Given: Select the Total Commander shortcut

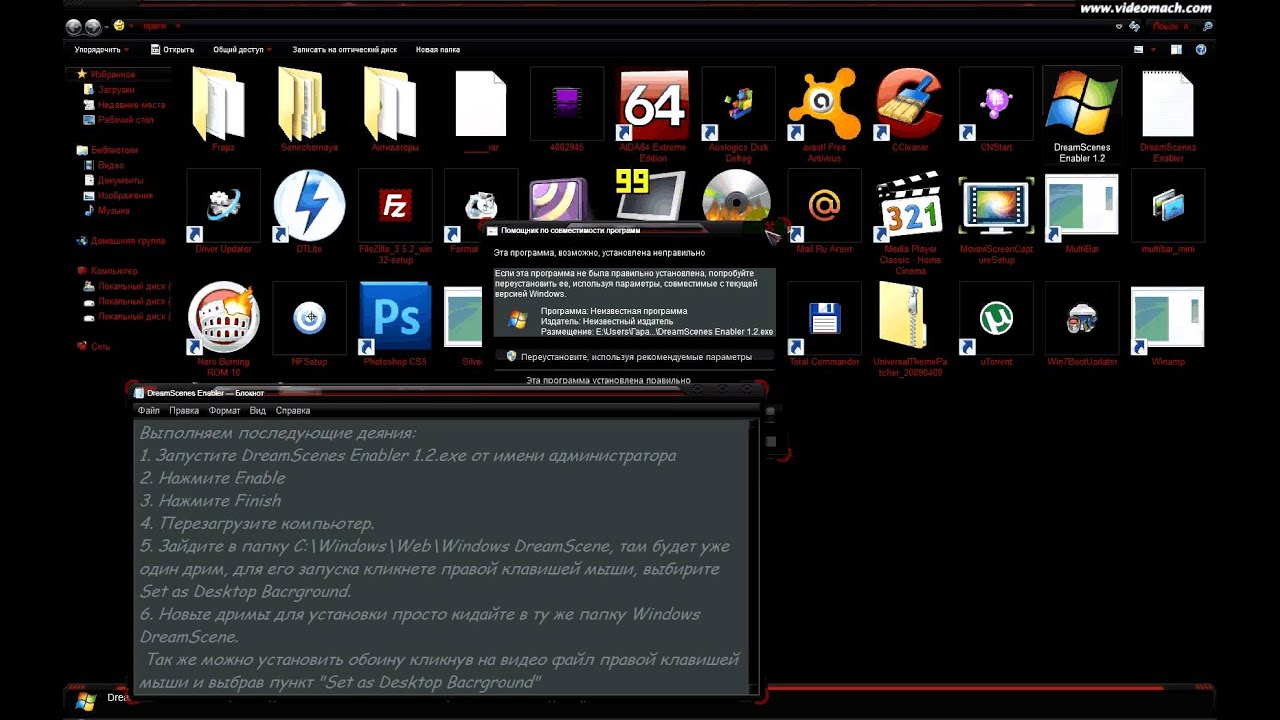Looking at the screenshot, I should (x=824, y=322).
